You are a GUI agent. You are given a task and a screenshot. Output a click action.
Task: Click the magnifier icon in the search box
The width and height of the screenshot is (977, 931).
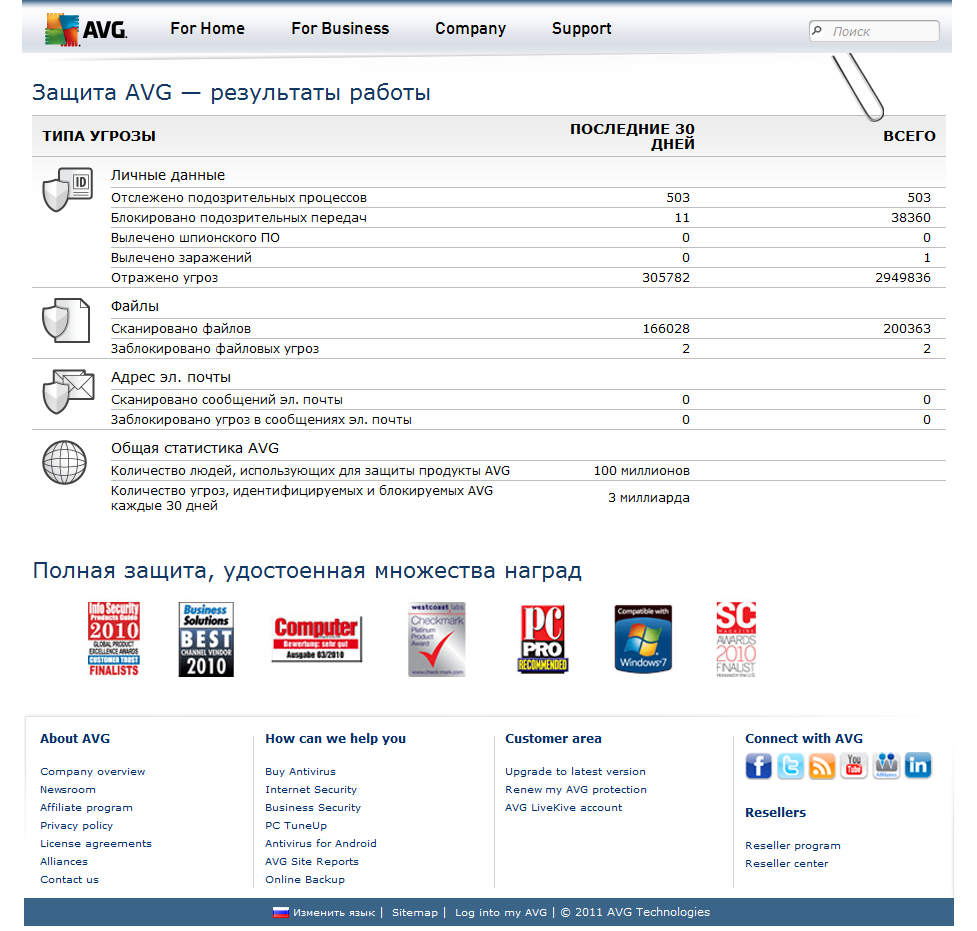[x=818, y=30]
